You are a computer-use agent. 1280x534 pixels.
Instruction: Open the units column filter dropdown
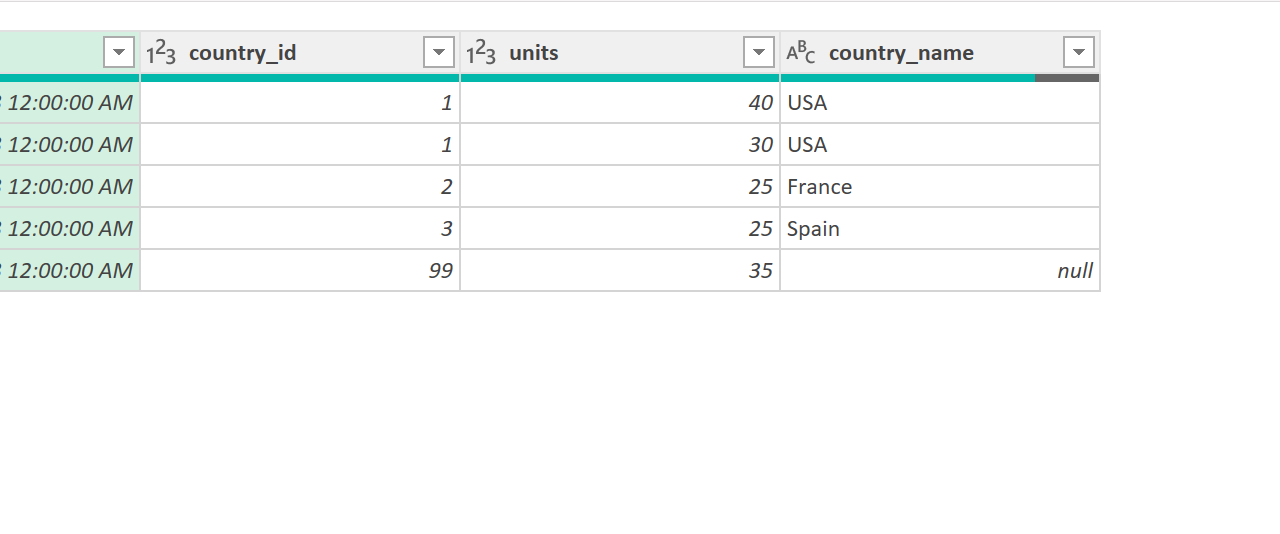759,52
